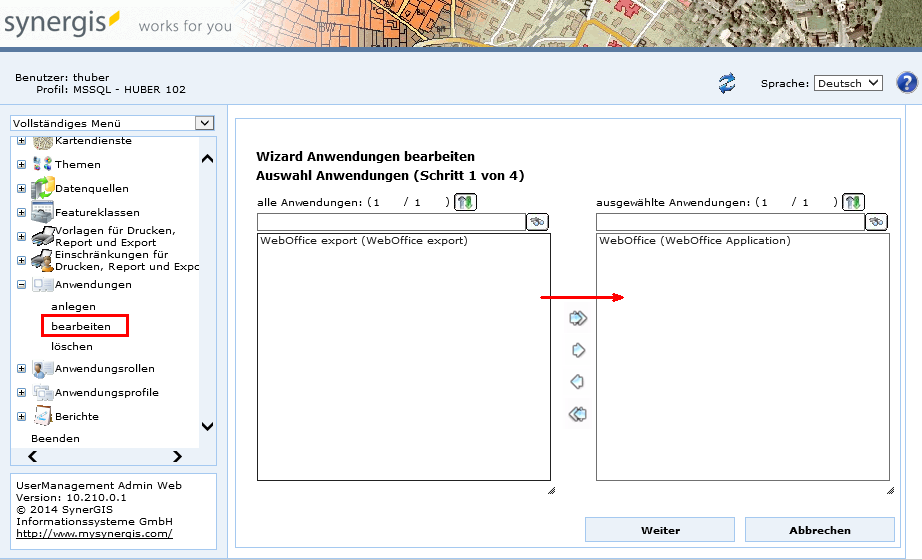Click the synergis logo
The image size is (922, 560).
coord(61,24)
